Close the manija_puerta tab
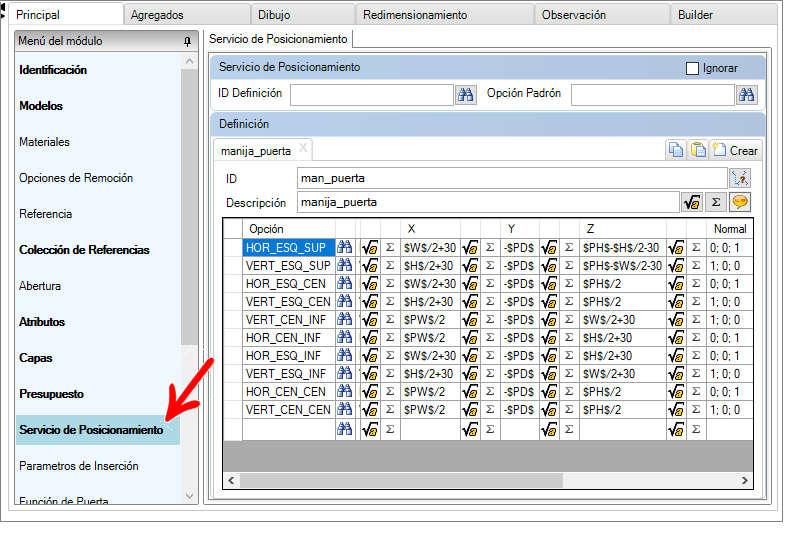The height and width of the screenshot is (534, 792). point(303,148)
